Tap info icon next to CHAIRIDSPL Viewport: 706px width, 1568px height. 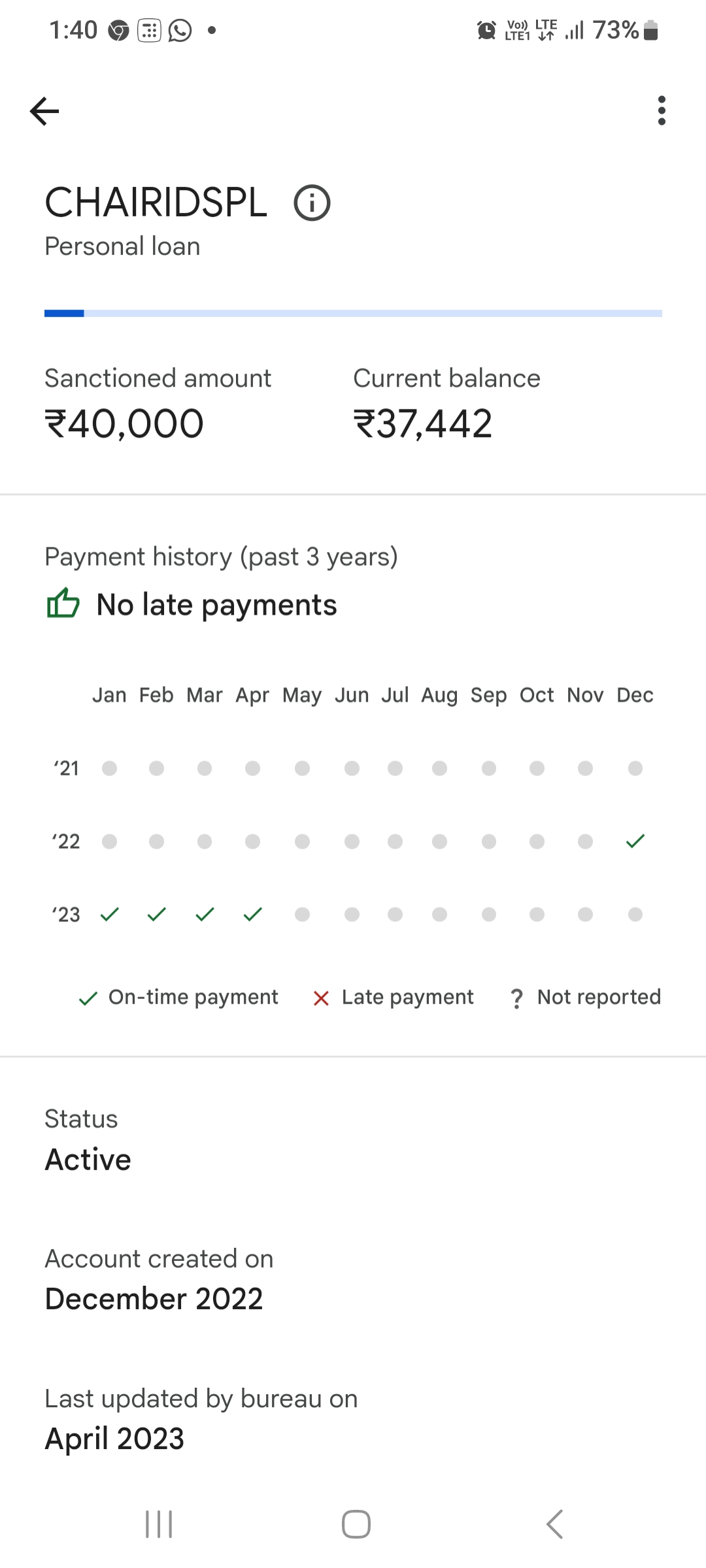tap(312, 203)
